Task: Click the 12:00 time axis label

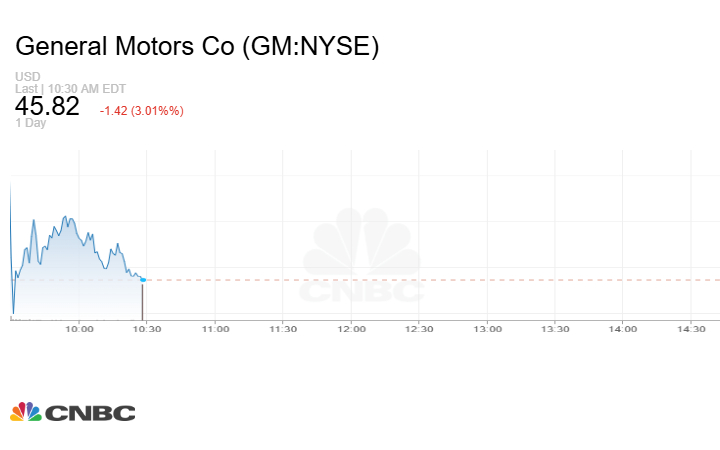Action: 351,328
